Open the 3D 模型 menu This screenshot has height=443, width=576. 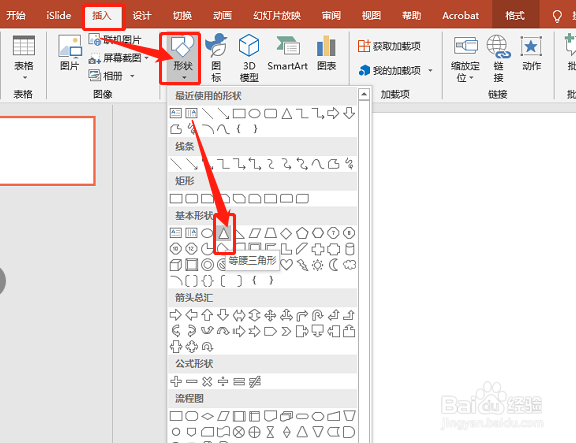point(249,58)
